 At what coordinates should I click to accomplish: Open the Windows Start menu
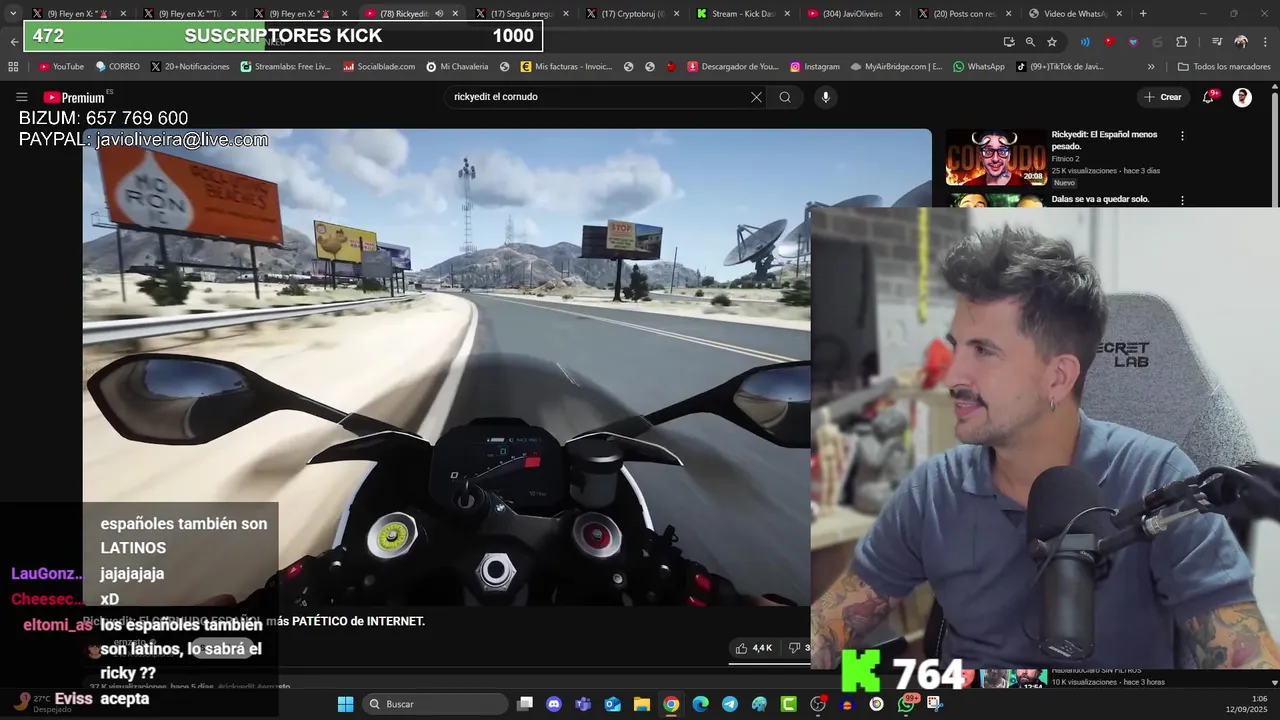[x=345, y=704]
